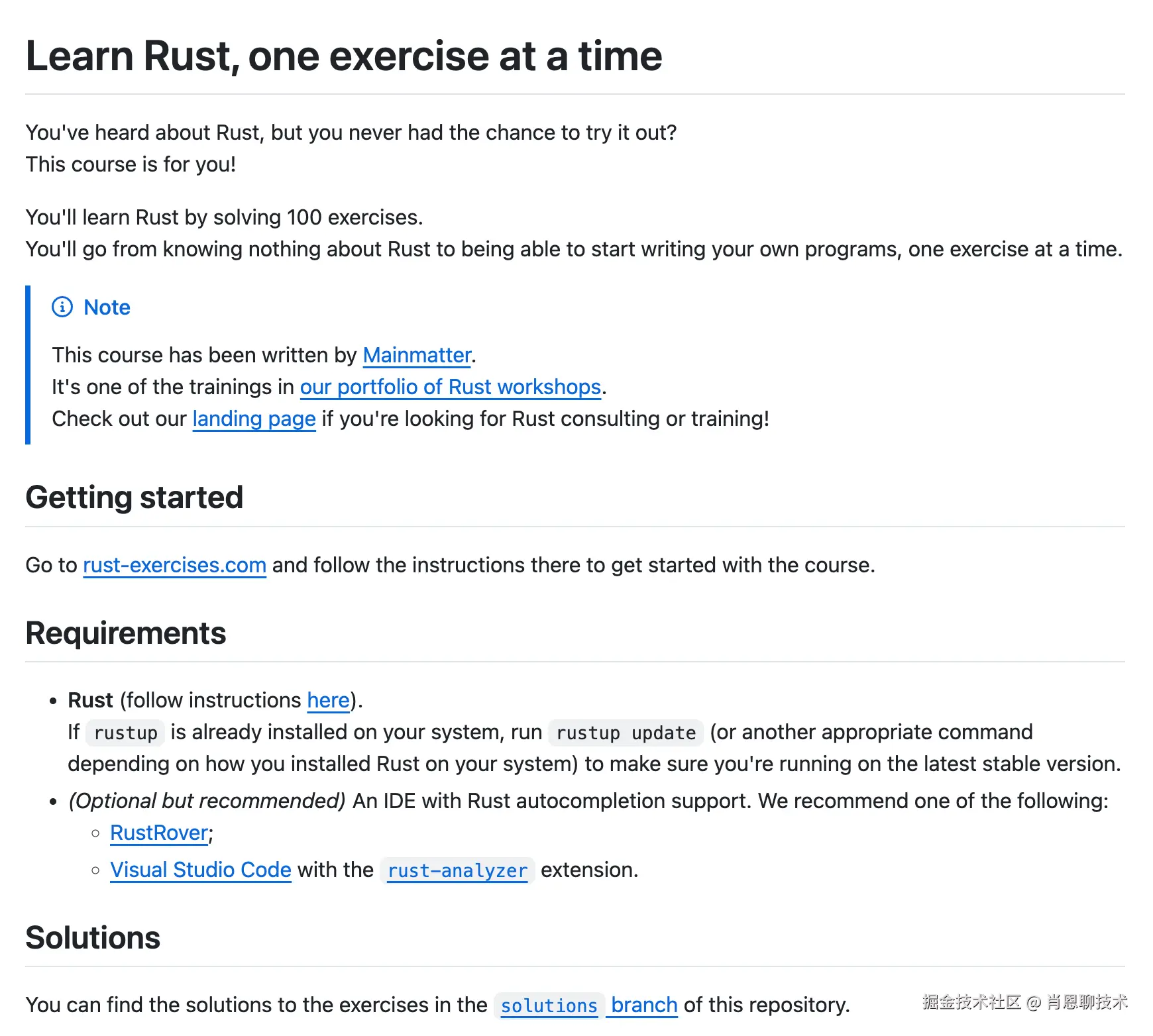Screen dimensions: 1153x1036
Task: Open the Mainmatter link
Action: coord(417,356)
